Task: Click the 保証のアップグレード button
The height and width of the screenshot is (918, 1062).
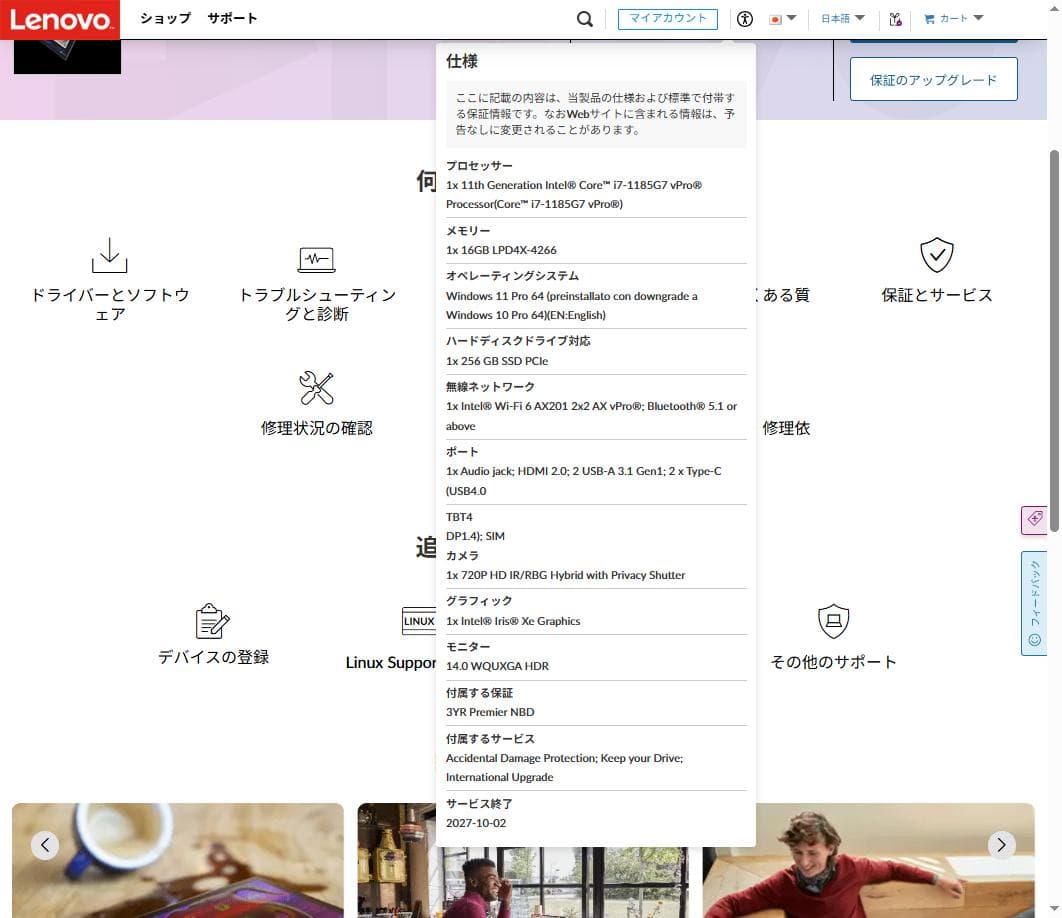Action: pos(933,80)
